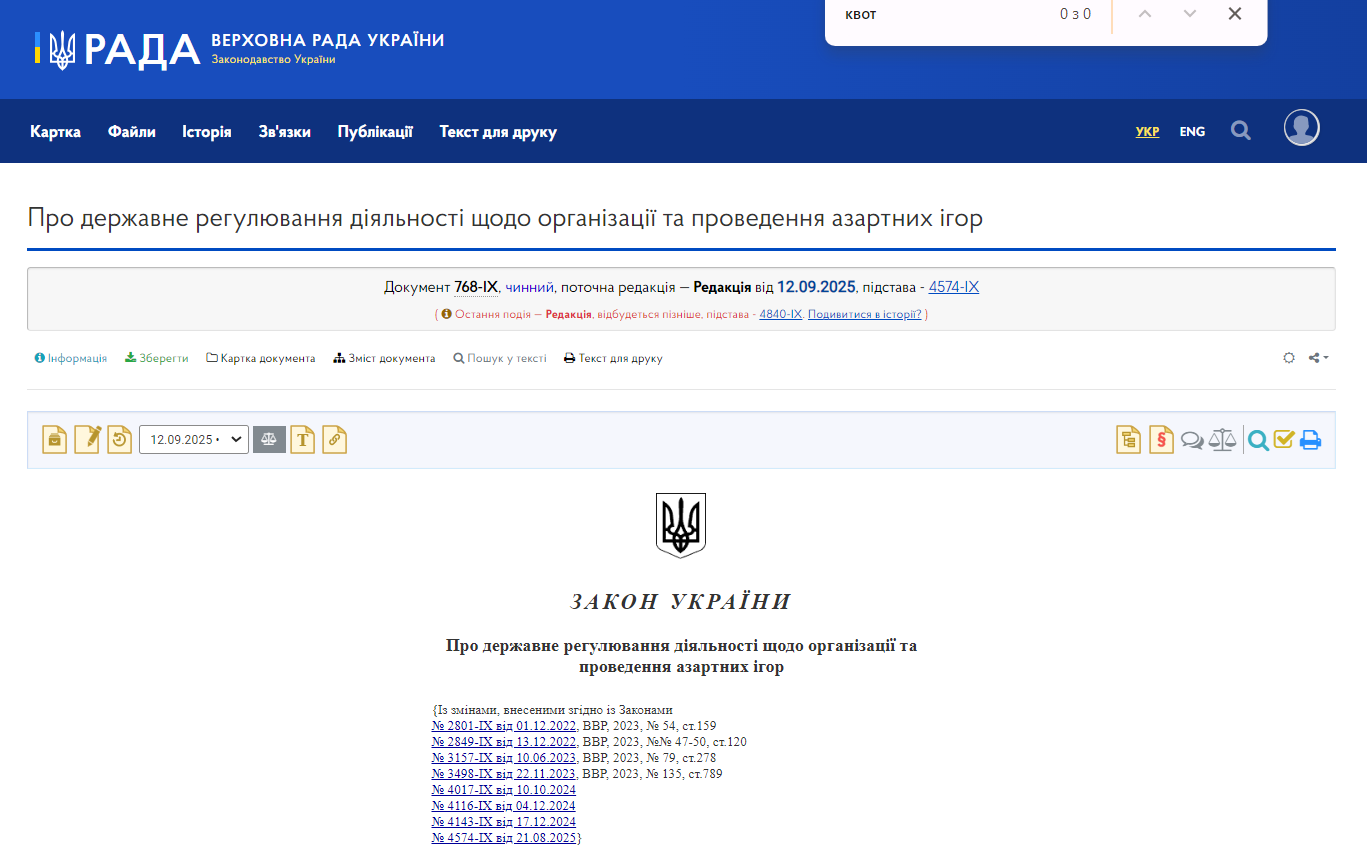Click the blue printer icon
Image resolution: width=1367 pixels, height=853 pixels.
(x=1310, y=440)
